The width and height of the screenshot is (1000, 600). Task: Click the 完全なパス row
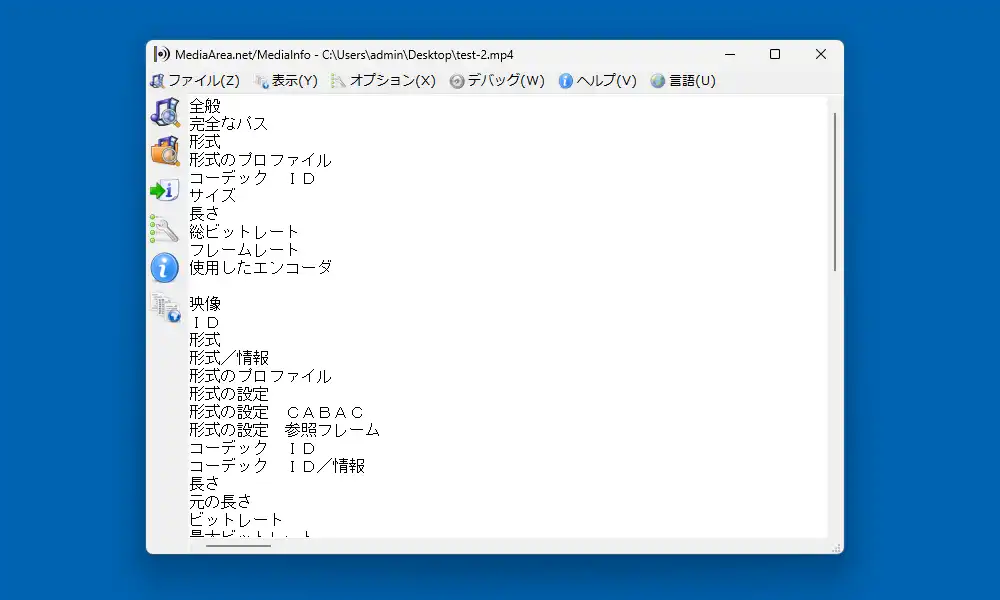[x=228, y=124]
